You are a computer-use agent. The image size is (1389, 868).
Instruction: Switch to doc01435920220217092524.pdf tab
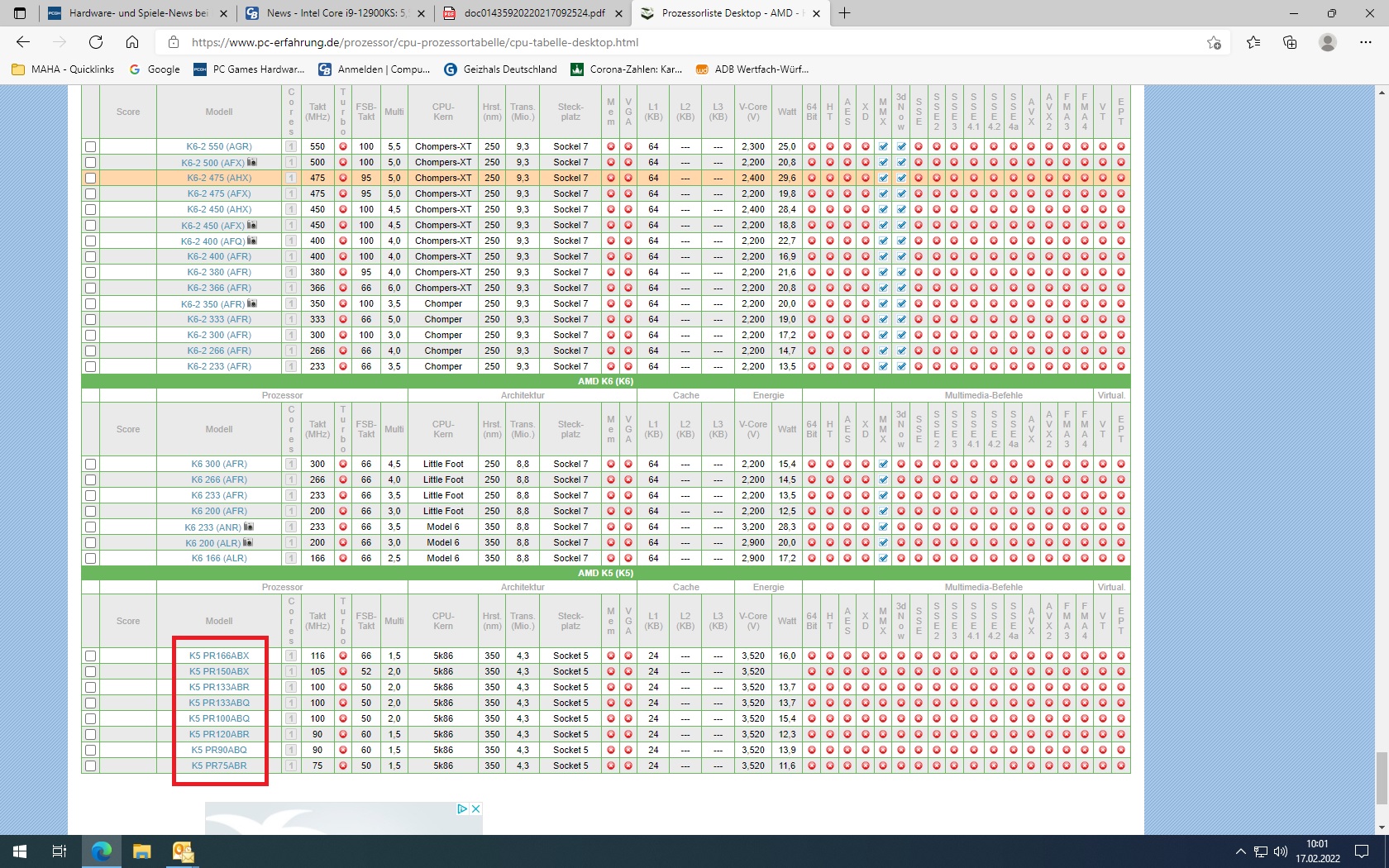[x=532, y=13]
